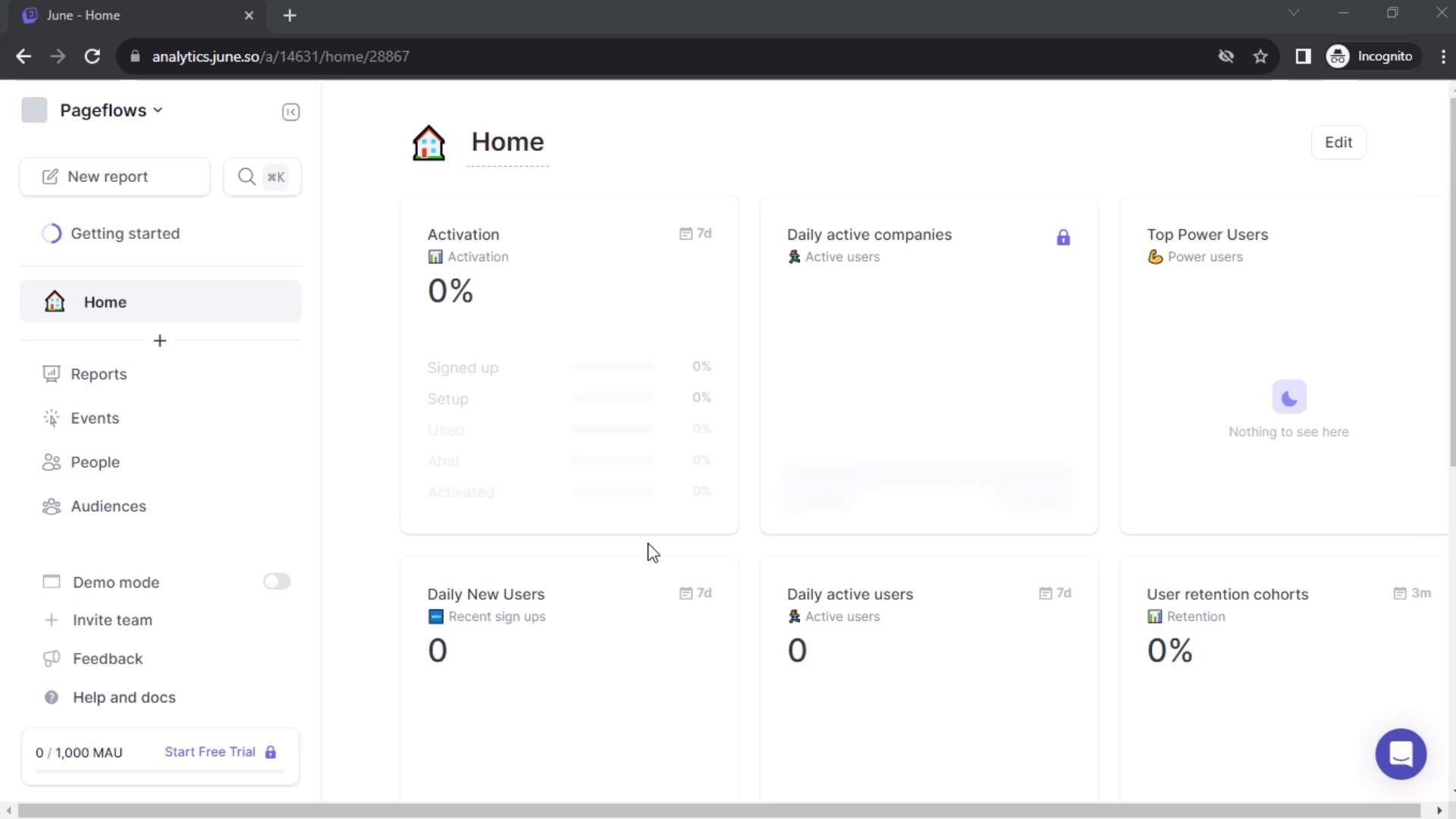This screenshot has height=819, width=1456.
Task: Open the Reports section in the sidebar
Action: [x=99, y=374]
